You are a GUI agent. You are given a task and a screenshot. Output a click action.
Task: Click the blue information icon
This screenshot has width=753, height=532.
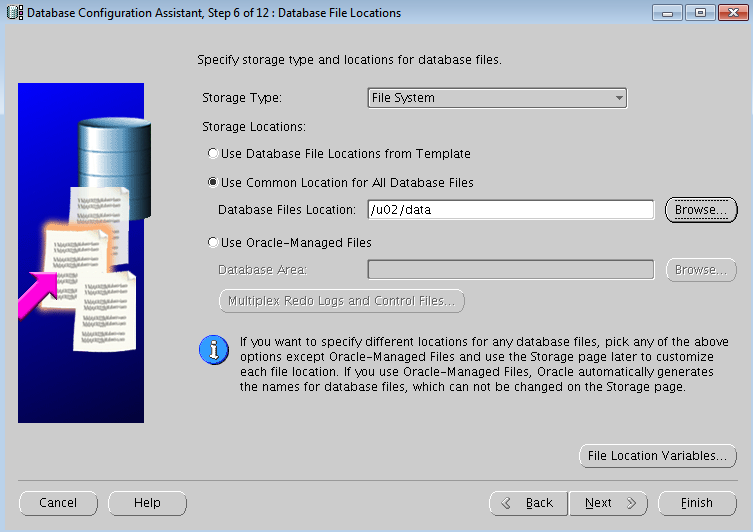tap(214, 350)
